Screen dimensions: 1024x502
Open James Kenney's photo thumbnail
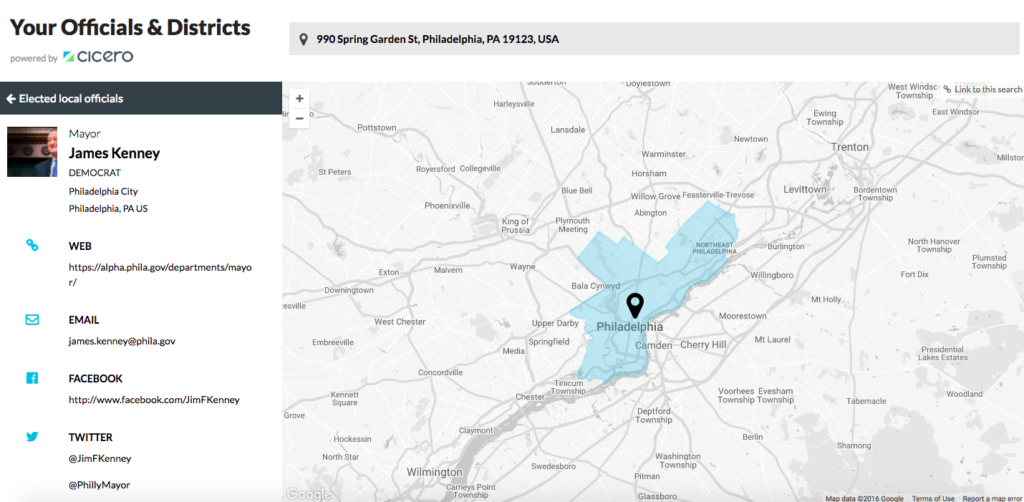[x=32, y=151]
